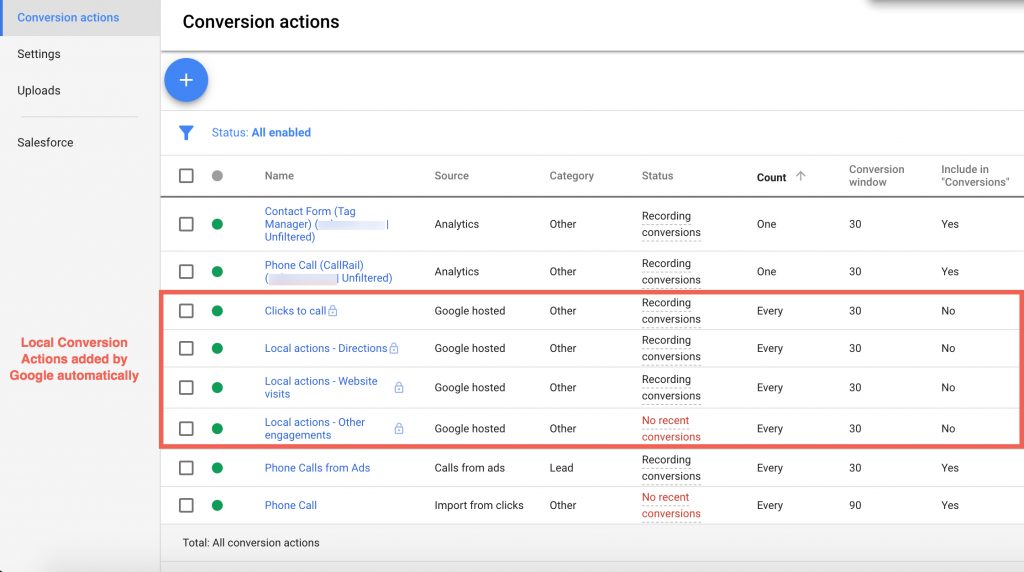
Task: Check the Phone Call row checkbox
Action: [x=186, y=505]
